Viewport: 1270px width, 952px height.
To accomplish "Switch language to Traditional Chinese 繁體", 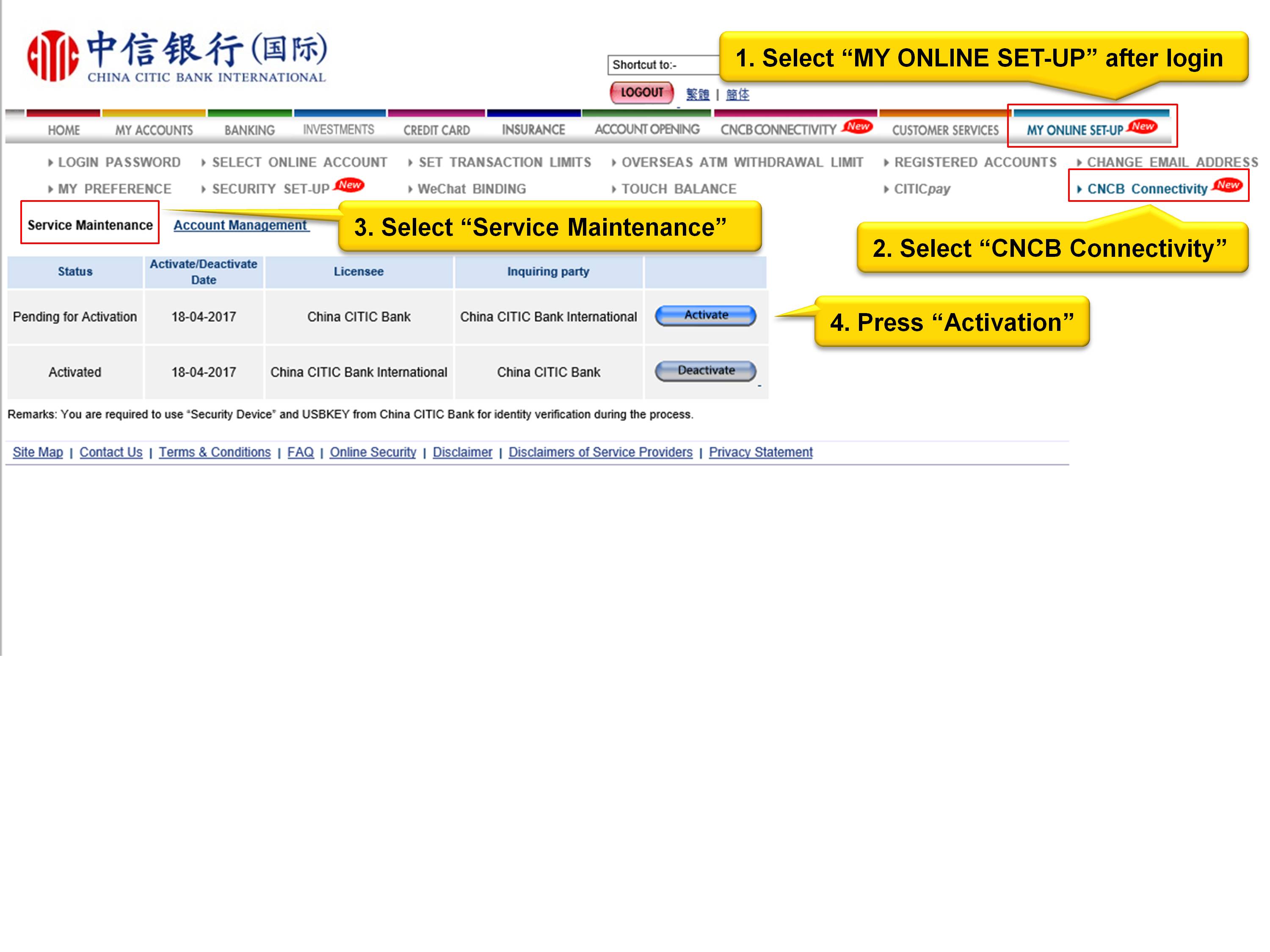I will [698, 95].
